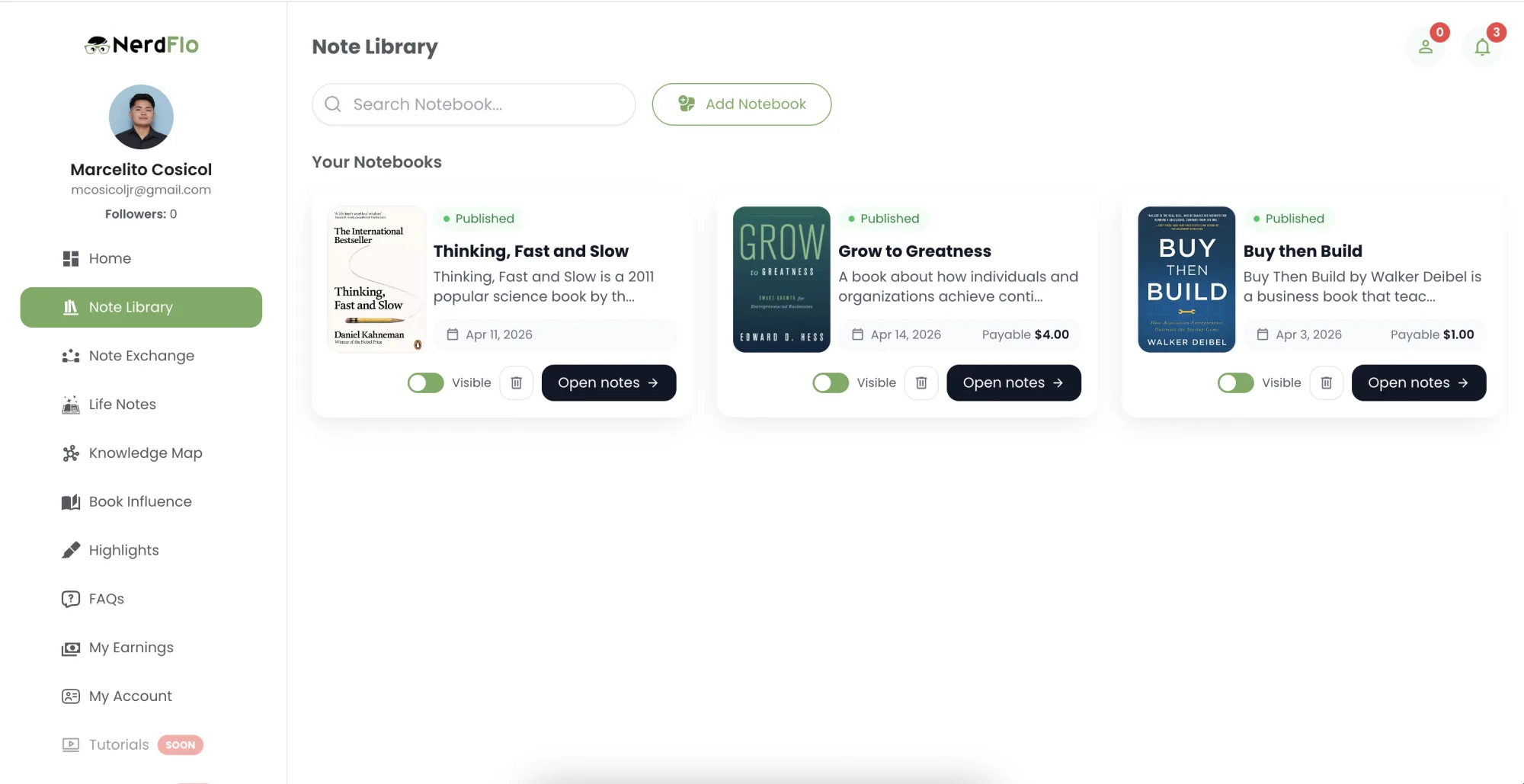Click the Knowledge Map sidebar icon
1524x784 pixels.
71,453
